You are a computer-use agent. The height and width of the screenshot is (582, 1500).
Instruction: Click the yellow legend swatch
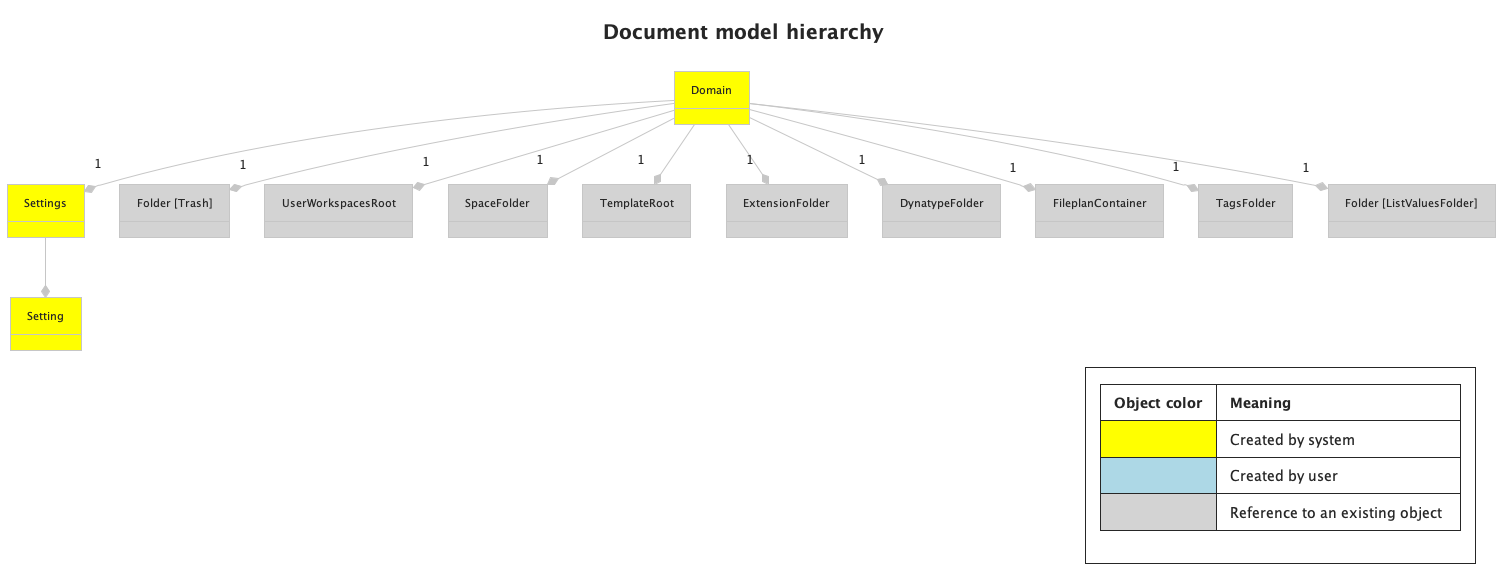1157,439
